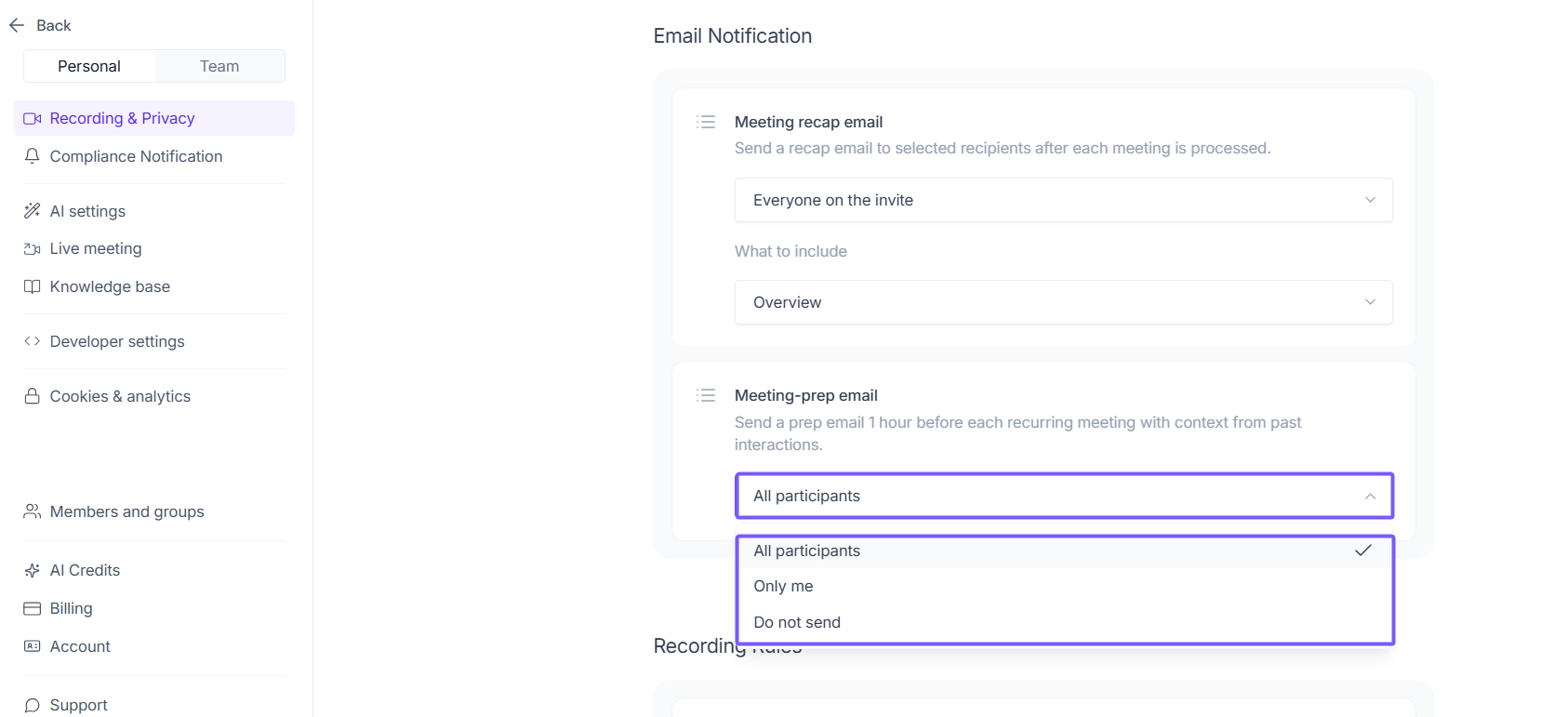Select the Only me option
Screen dimensions: 1568x717
(x=783, y=586)
